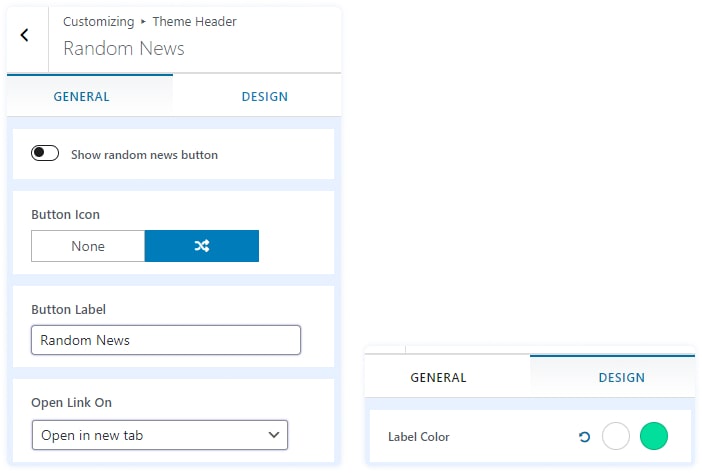
Task: Click the Random News section title
Action: click(x=123, y=48)
